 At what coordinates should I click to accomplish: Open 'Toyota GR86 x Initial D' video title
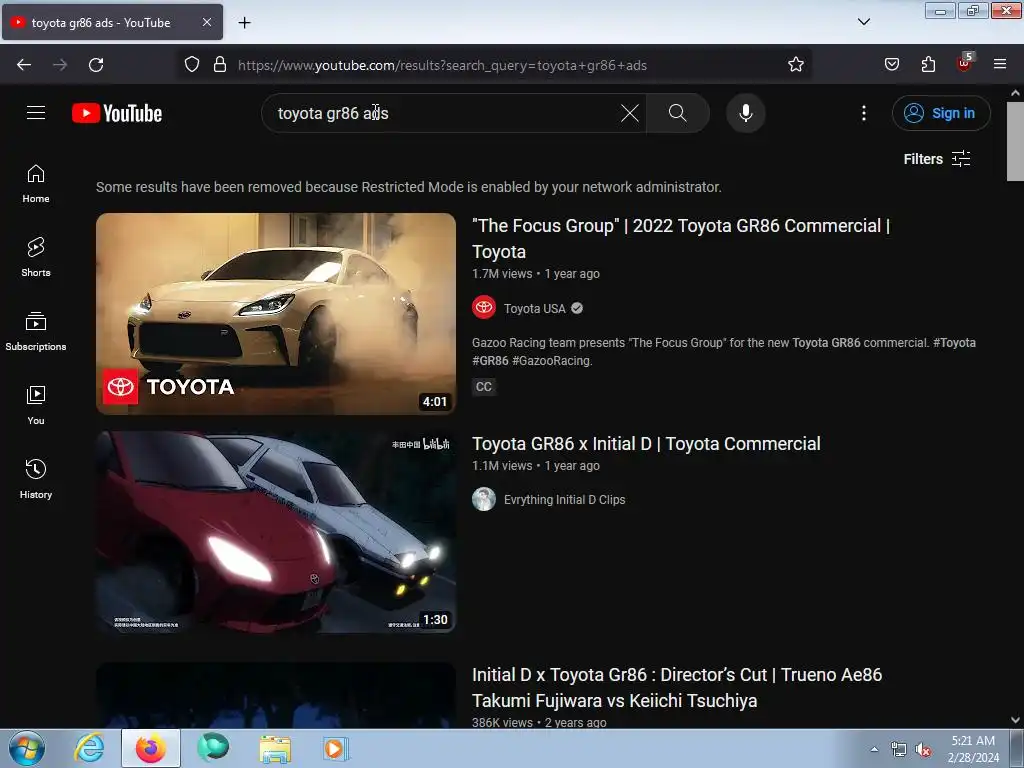pos(646,443)
